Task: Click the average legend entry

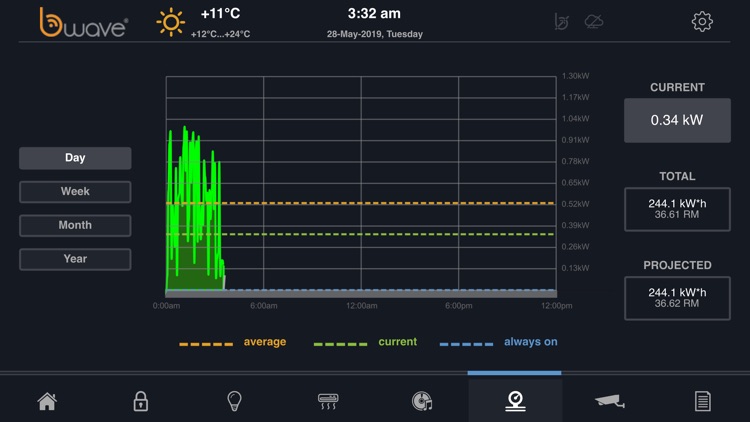Action: (x=232, y=342)
